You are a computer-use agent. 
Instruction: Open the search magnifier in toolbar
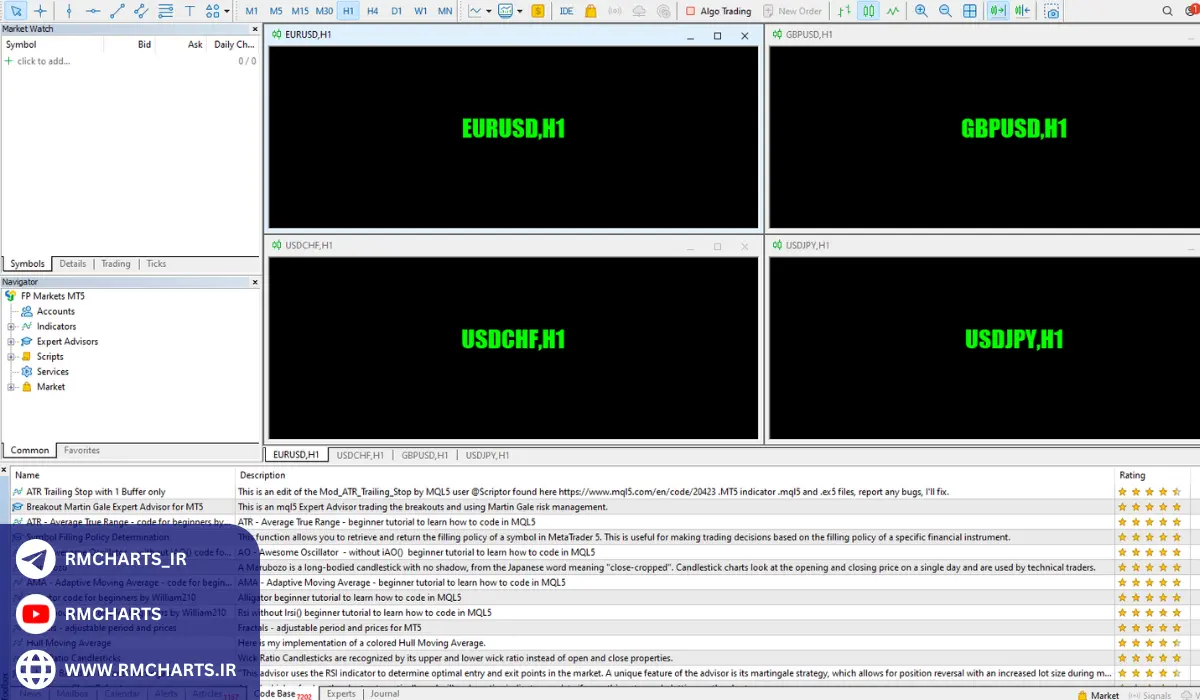point(1168,11)
